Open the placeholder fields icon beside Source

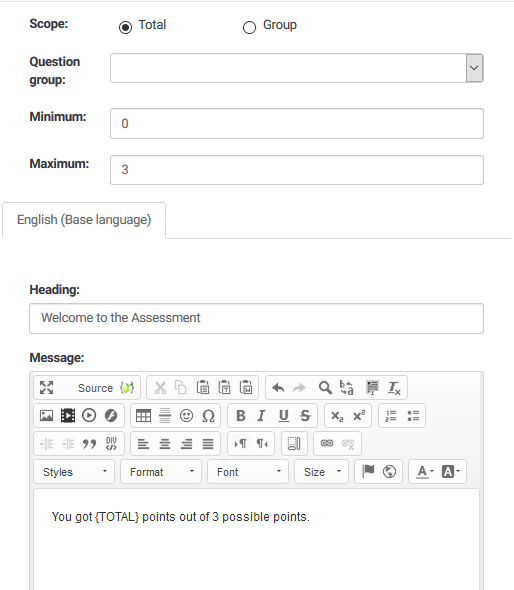click(127, 388)
